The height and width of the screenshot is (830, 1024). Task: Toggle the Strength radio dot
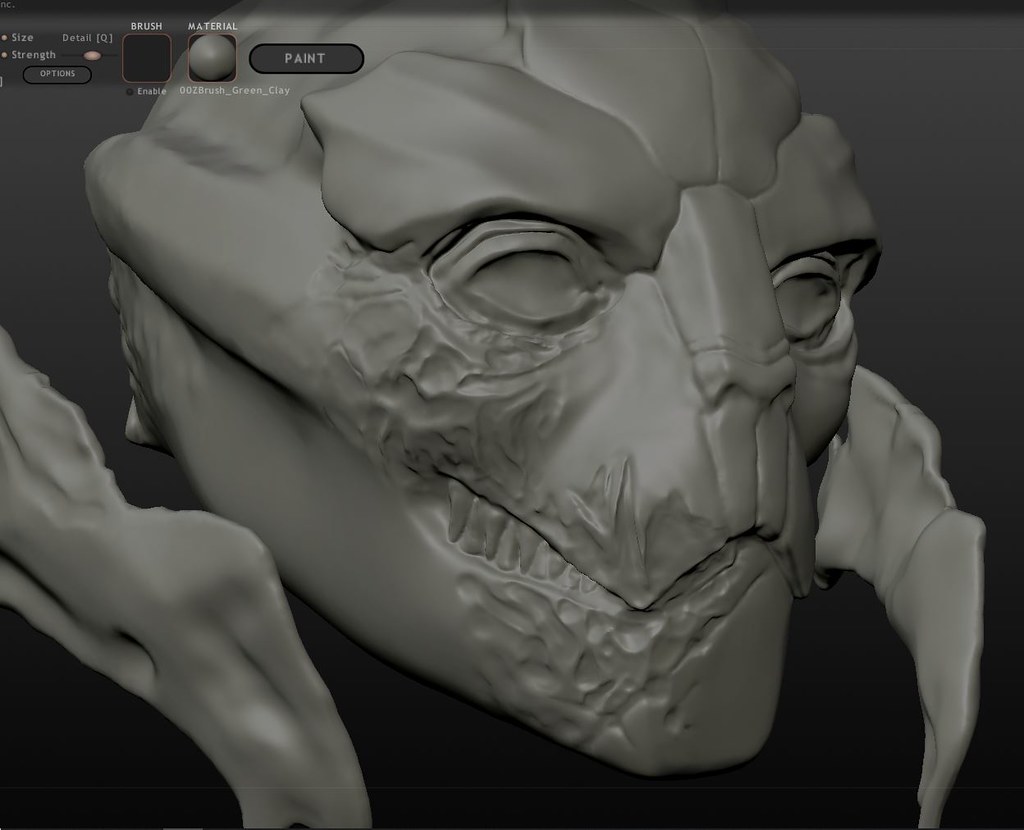pyautogui.click(x=5, y=55)
